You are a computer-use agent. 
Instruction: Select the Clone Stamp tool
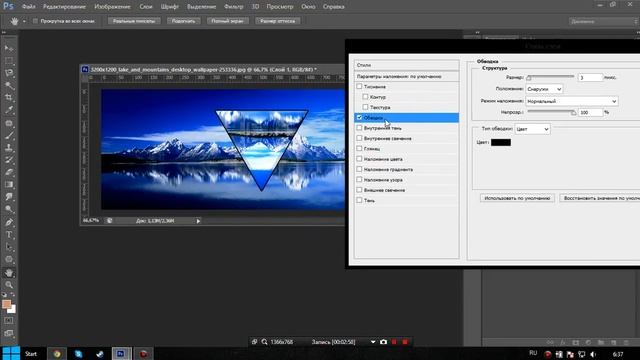(9, 148)
